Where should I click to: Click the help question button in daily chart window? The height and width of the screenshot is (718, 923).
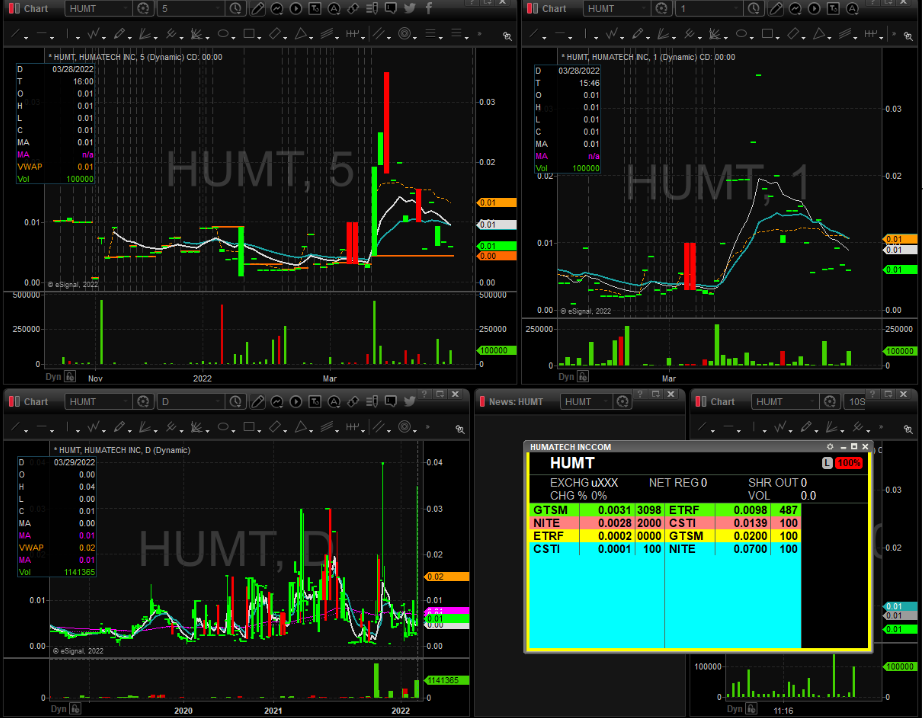click(x=423, y=394)
